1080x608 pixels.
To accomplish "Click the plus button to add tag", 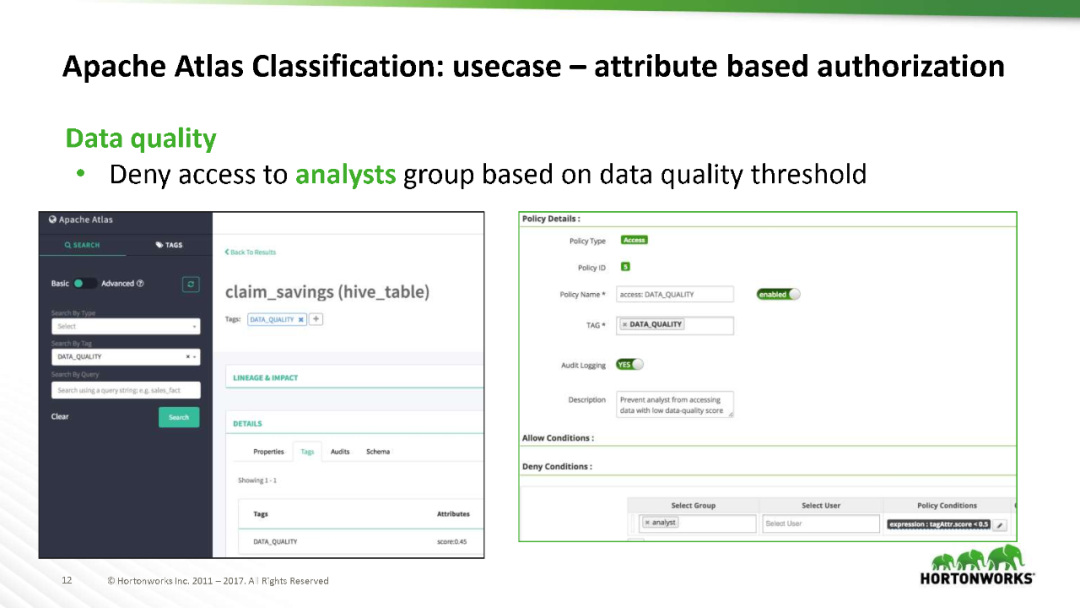I will click(316, 319).
